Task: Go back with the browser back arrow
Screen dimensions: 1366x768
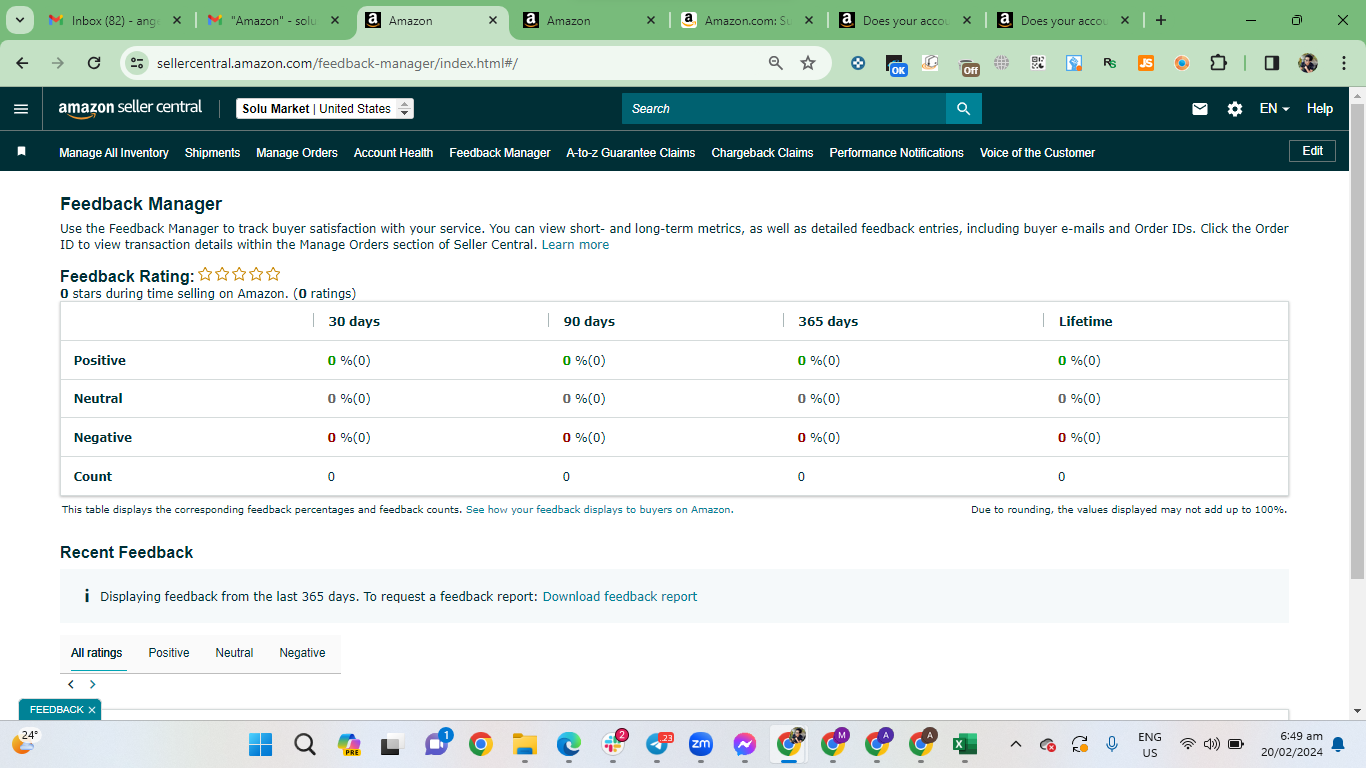Action: pos(22,63)
